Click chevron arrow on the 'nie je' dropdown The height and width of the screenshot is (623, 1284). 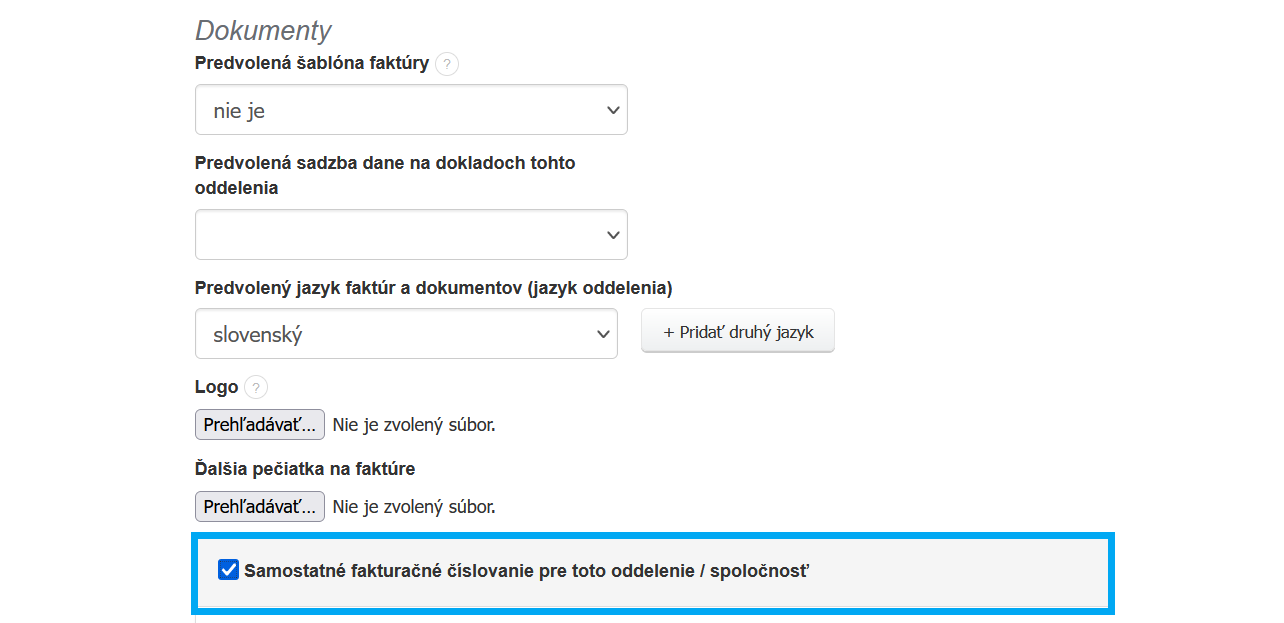tap(613, 111)
